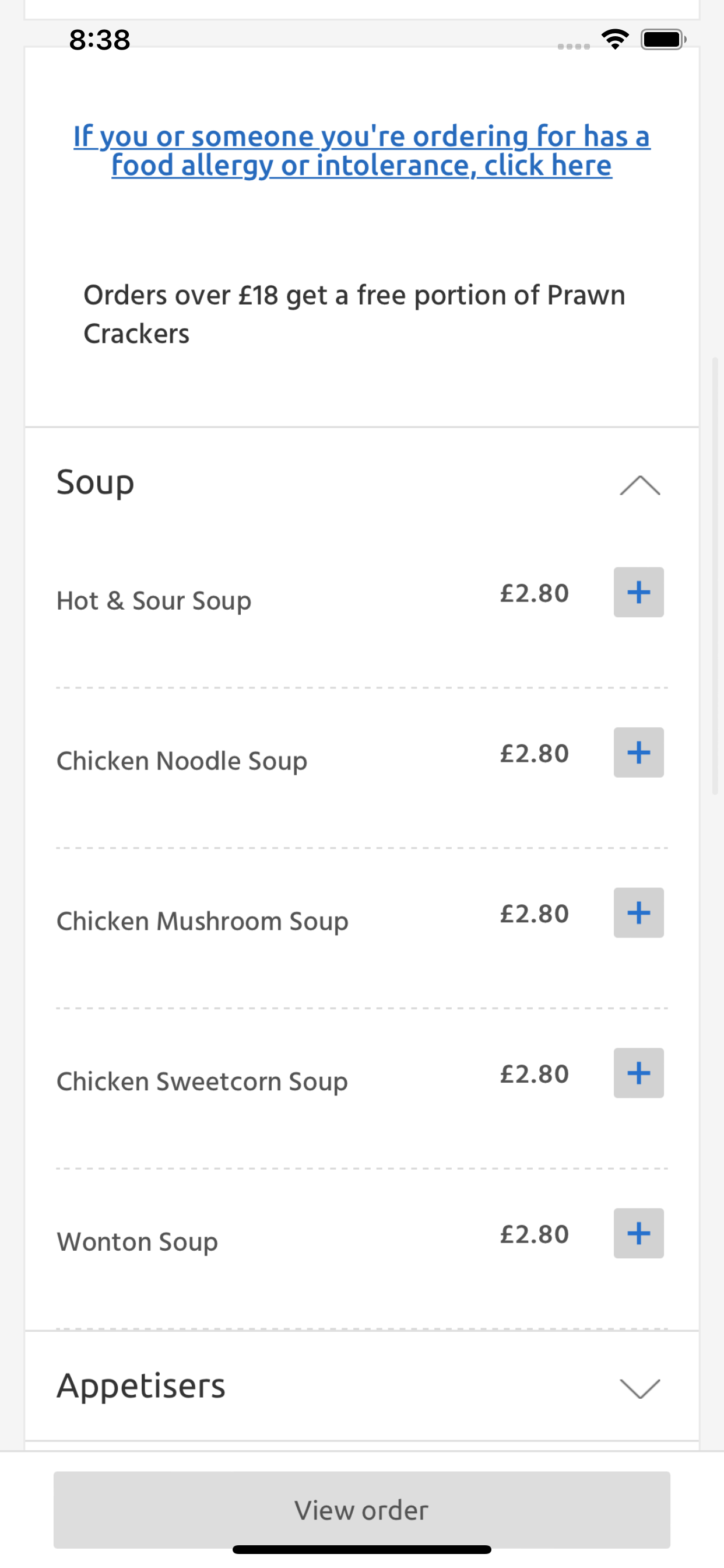Select the Chicken Noodle Soup item name

pyautogui.click(x=182, y=761)
